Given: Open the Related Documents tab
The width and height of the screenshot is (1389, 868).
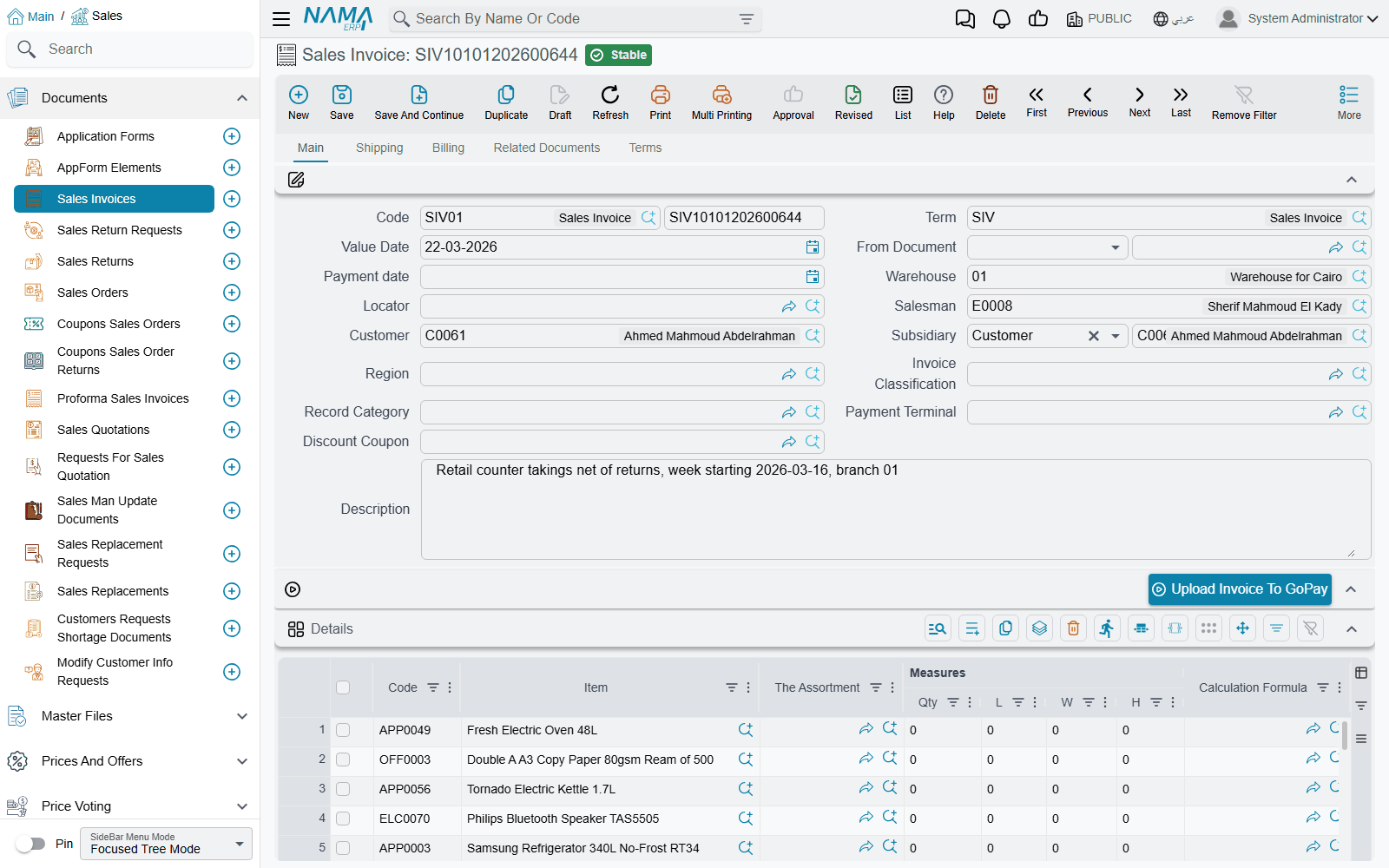Looking at the screenshot, I should point(547,148).
